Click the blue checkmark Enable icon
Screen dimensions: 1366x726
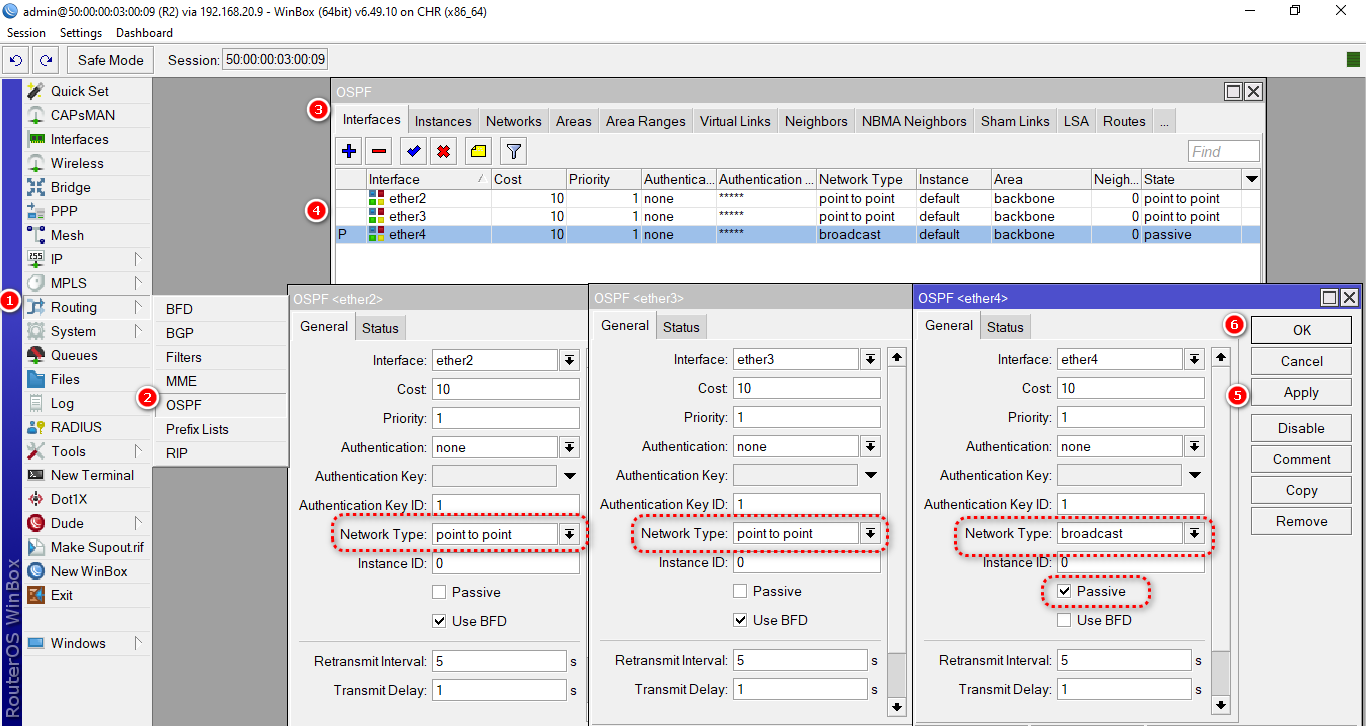[x=413, y=152]
